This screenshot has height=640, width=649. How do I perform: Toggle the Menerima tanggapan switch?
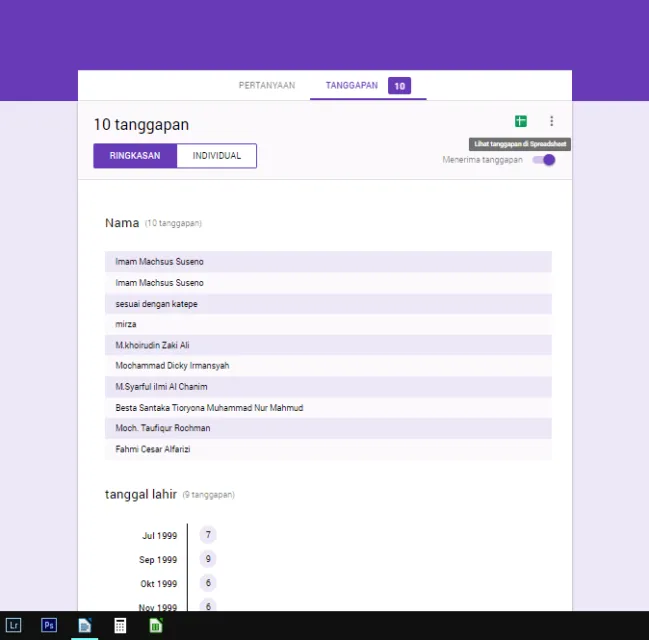click(x=544, y=160)
